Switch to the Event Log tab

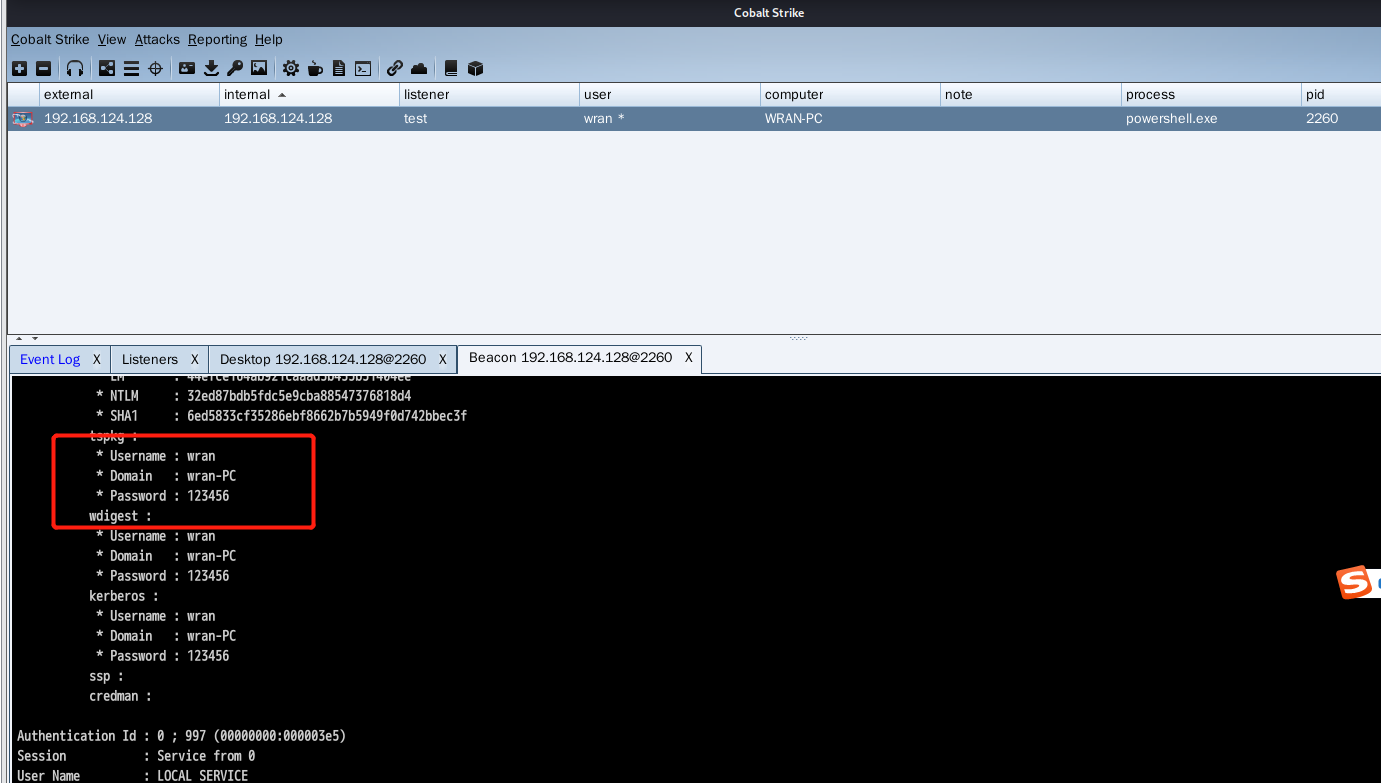(x=50, y=360)
